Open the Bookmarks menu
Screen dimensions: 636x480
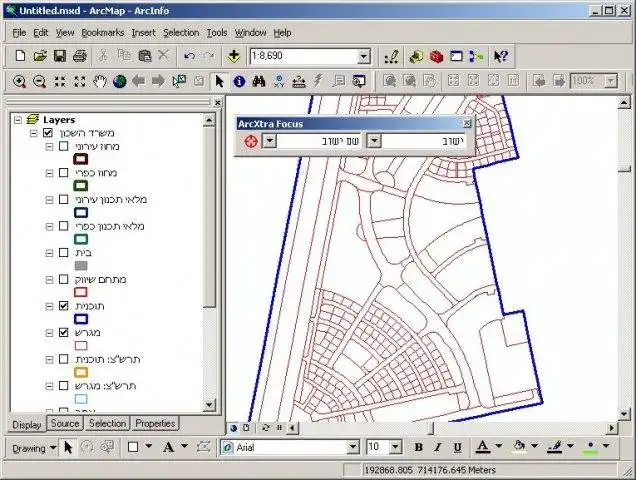coord(103,33)
